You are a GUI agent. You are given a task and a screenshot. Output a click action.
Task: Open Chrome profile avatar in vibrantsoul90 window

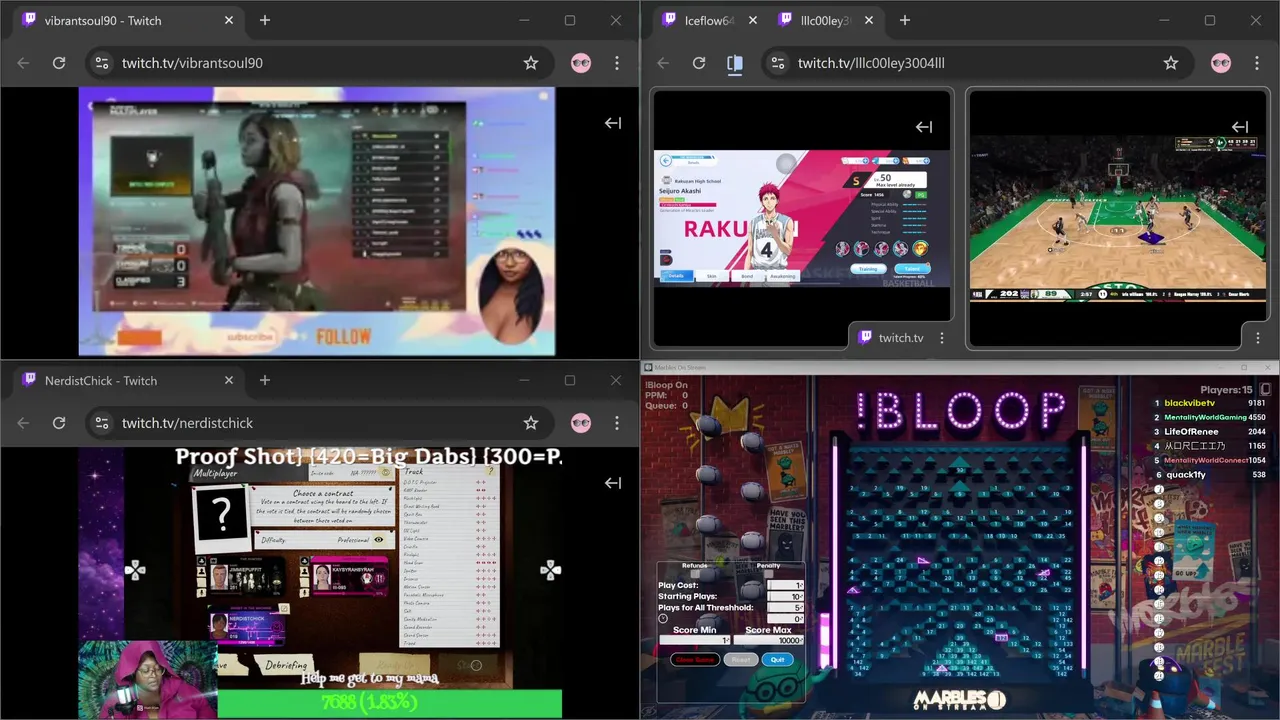581,63
